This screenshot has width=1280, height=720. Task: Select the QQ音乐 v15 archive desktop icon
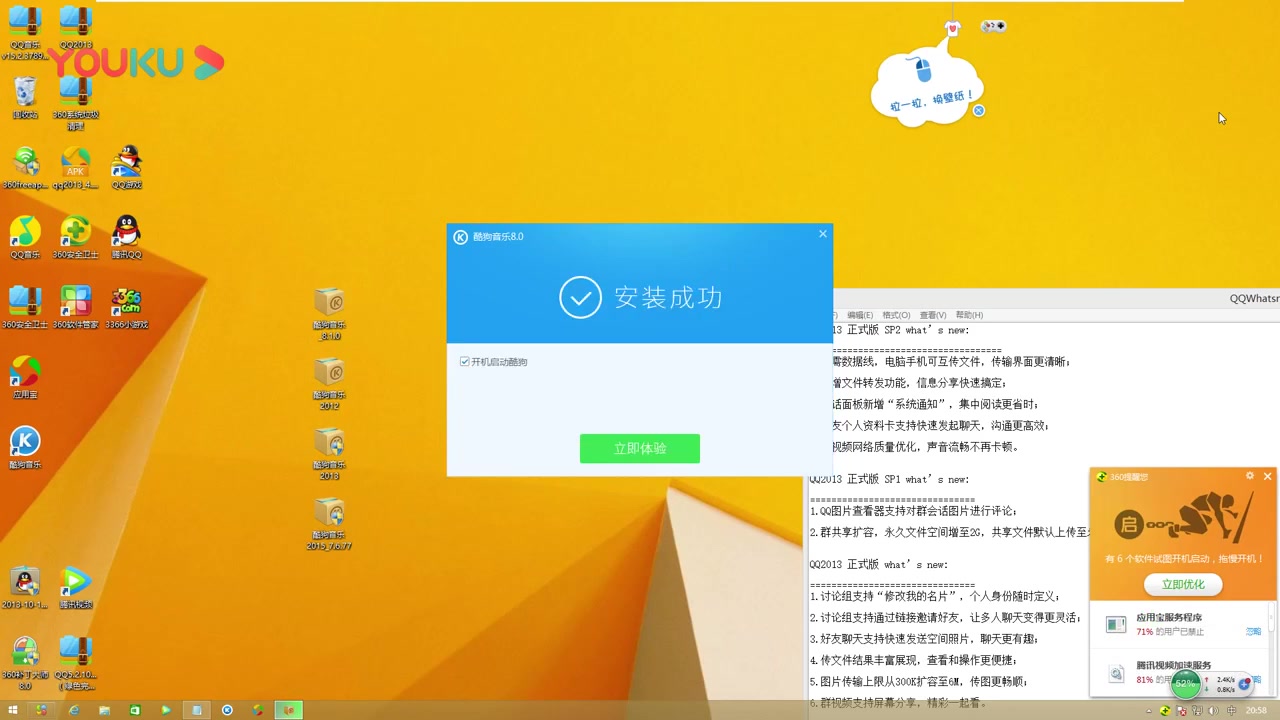[25, 30]
